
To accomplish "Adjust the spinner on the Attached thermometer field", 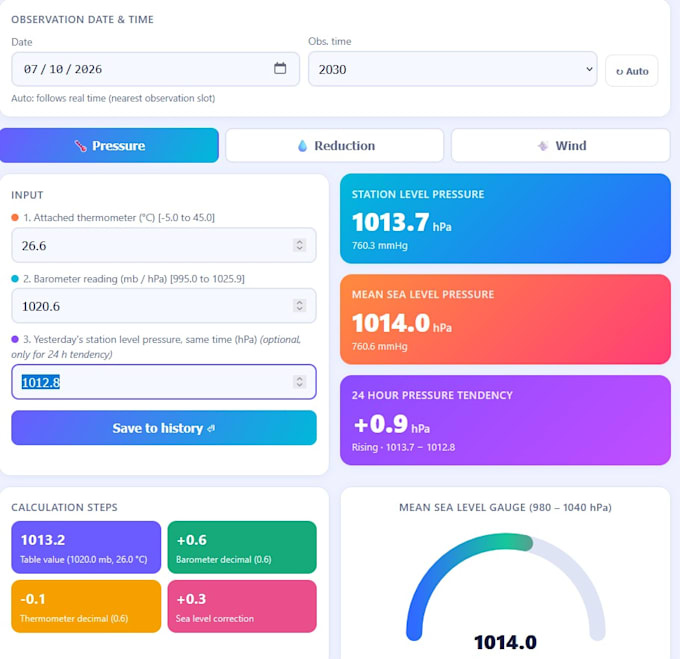I will pos(299,245).
